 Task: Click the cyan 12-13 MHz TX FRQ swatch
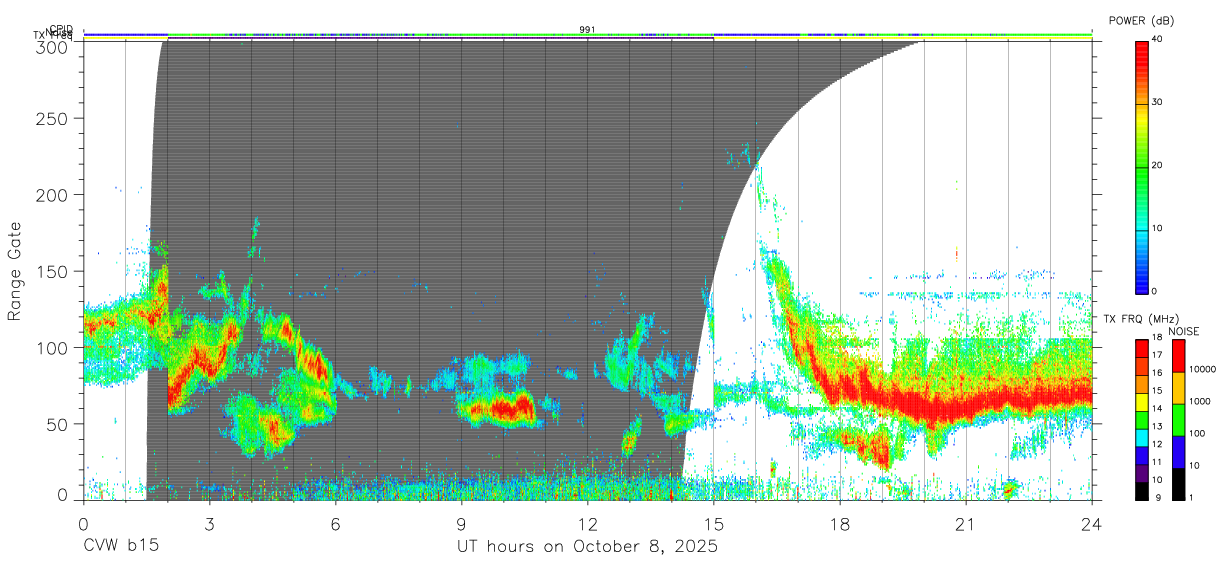tap(1142, 438)
